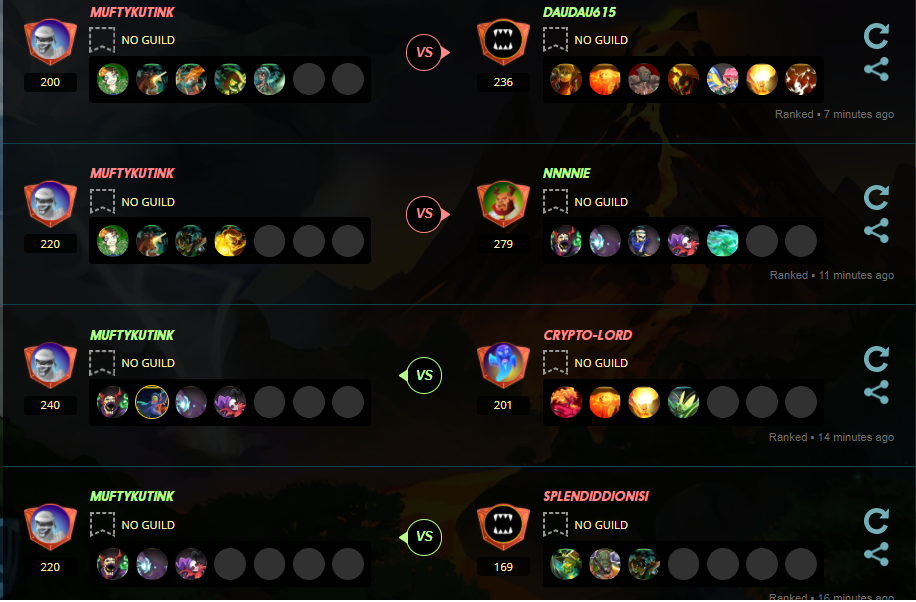Share the battle against CRYPTO-LORD
This screenshot has height=602, width=916.
(876, 392)
